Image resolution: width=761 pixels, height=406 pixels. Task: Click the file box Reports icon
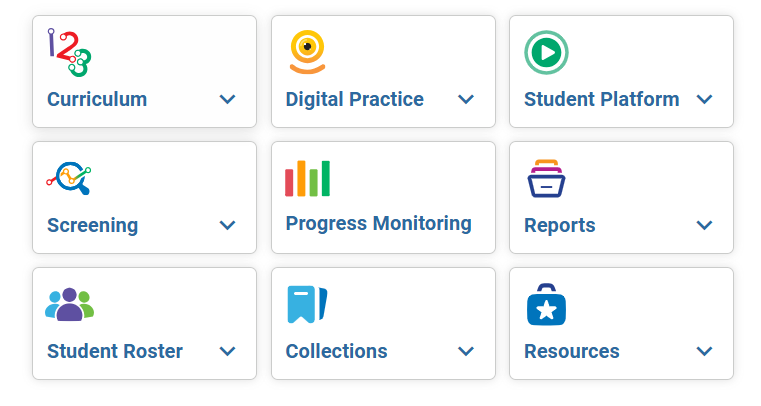pyautogui.click(x=546, y=179)
